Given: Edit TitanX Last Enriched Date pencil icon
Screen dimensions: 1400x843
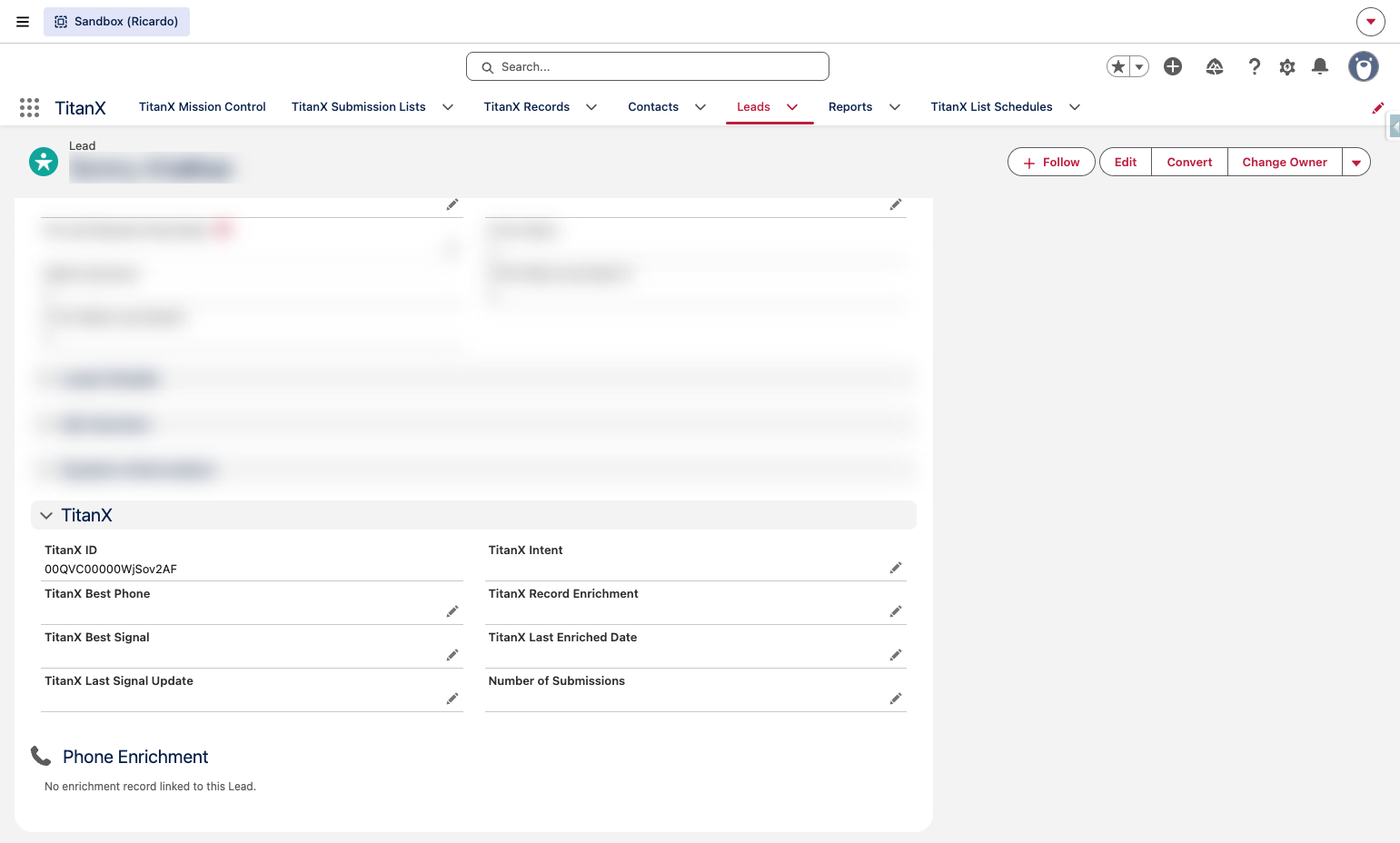Looking at the screenshot, I should [x=896, y=655].
